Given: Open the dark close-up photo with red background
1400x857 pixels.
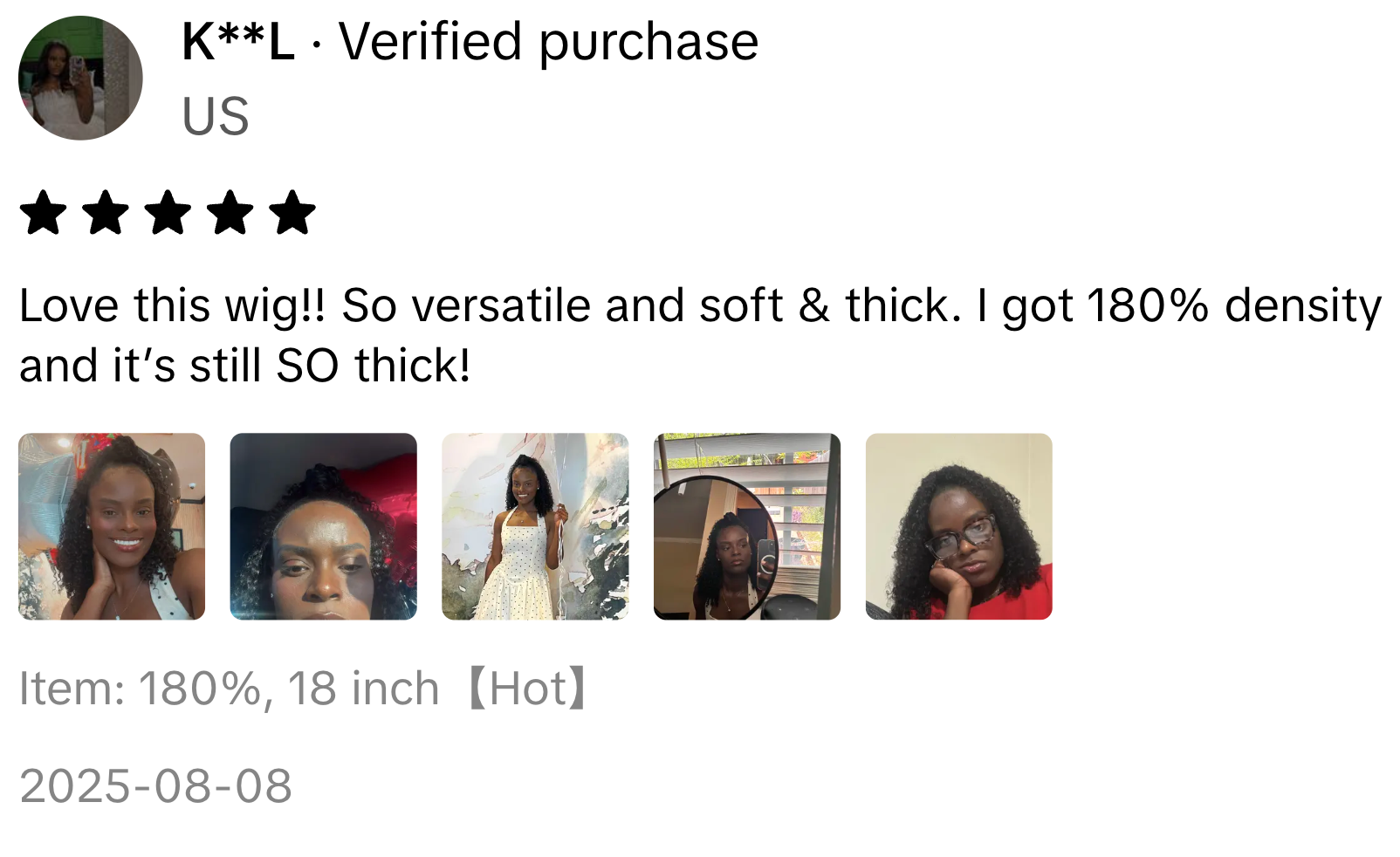Looking at the screenshot, I should (x=323, y=526).
